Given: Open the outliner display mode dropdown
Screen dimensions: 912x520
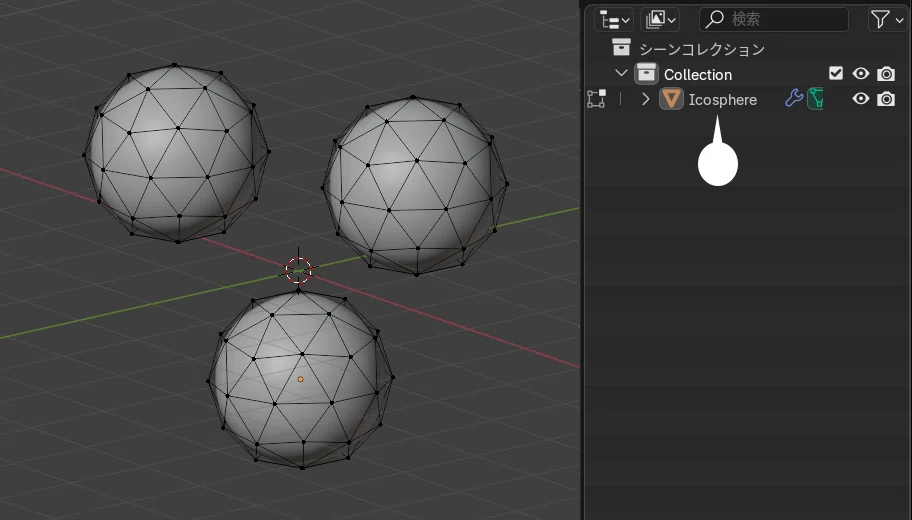Looking at the screenshot, I should pos(660,20).
